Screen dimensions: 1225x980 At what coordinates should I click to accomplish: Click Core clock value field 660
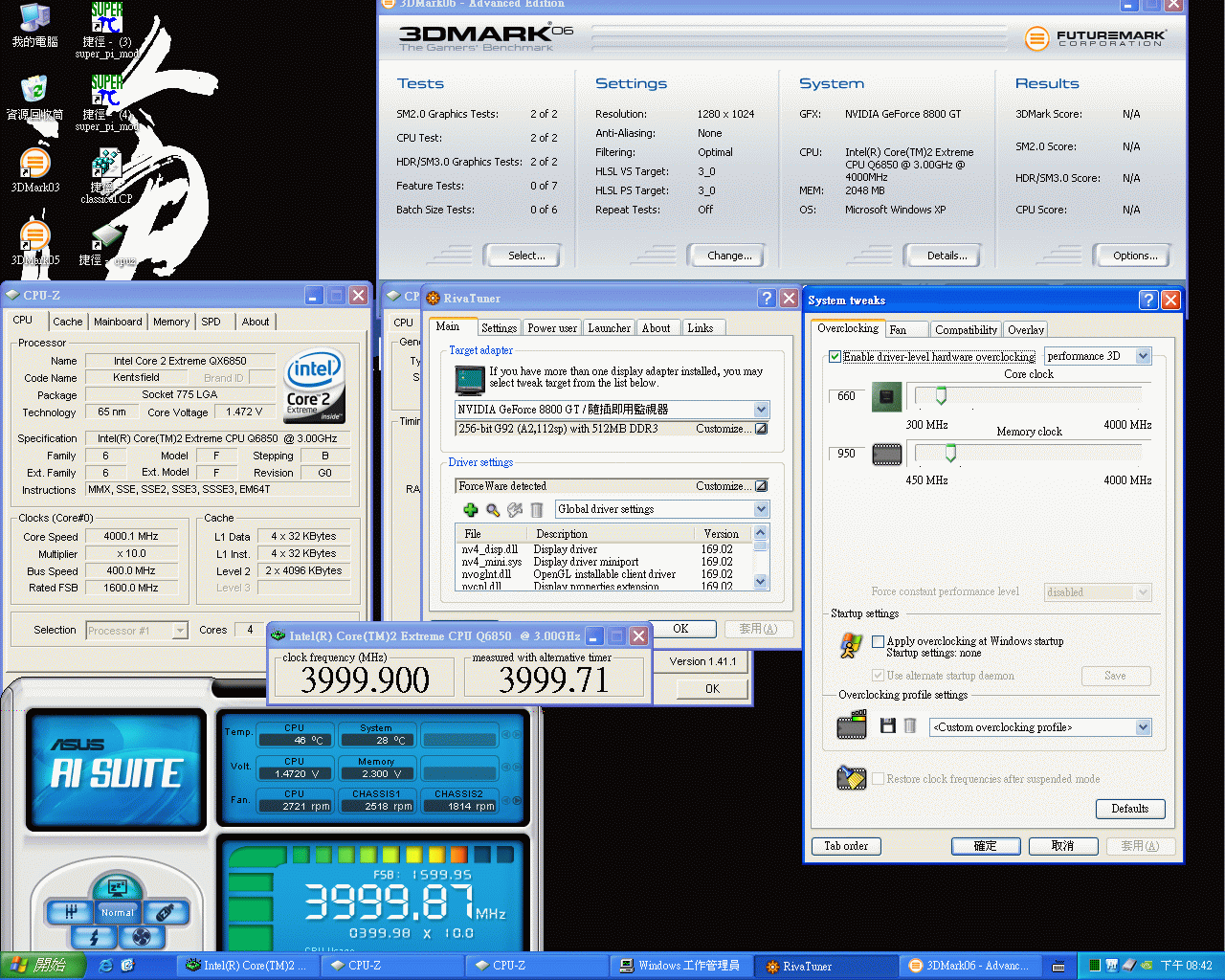coord(847,396)
